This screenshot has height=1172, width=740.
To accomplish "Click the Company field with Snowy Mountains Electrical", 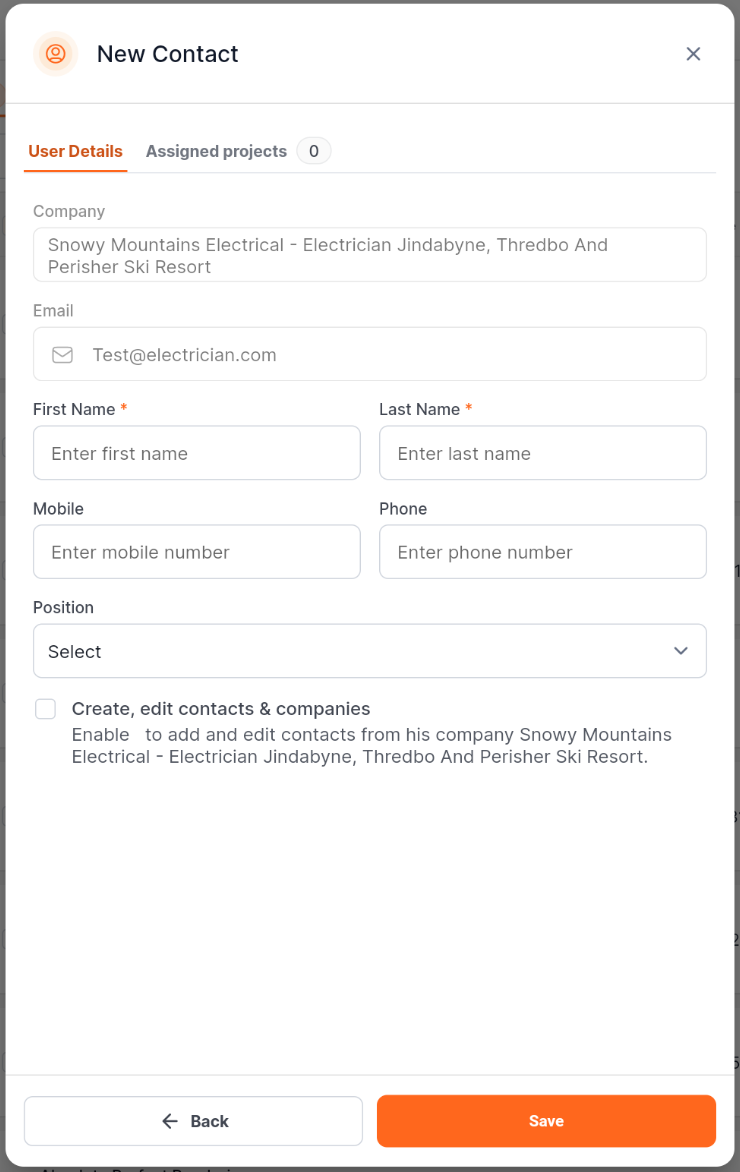I will 370,255.
